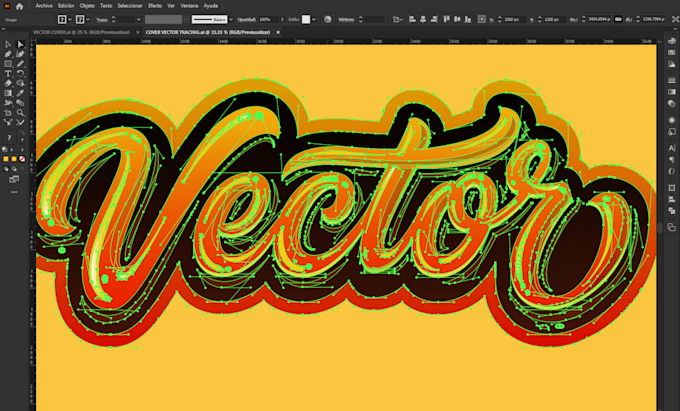
Task: Align vertical centers of objects
Action: click(x=457, y=20)
